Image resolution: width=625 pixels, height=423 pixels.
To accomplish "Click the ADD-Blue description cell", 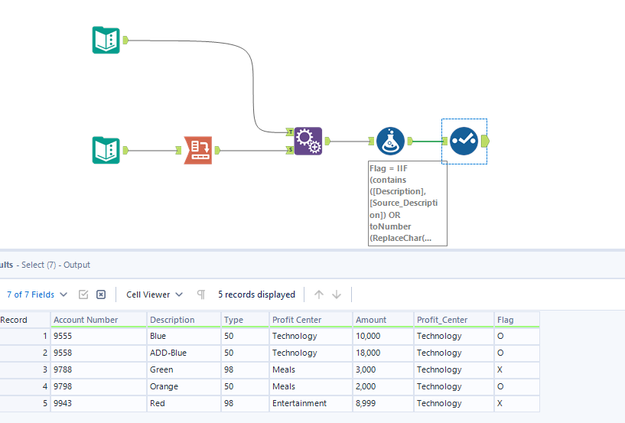I will pyautogui.click(x=184, y=353).
